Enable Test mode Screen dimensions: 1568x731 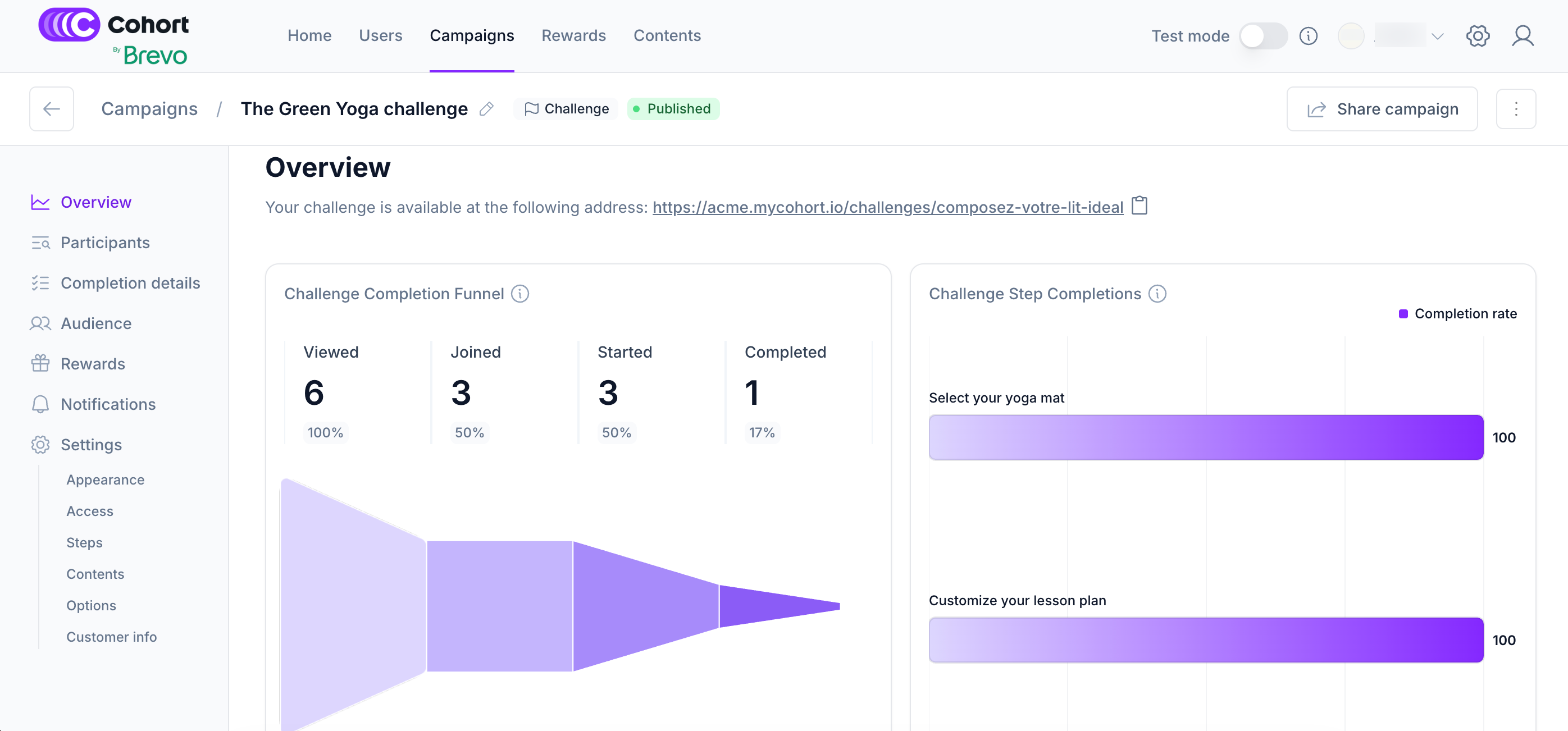click(1264, 35)
